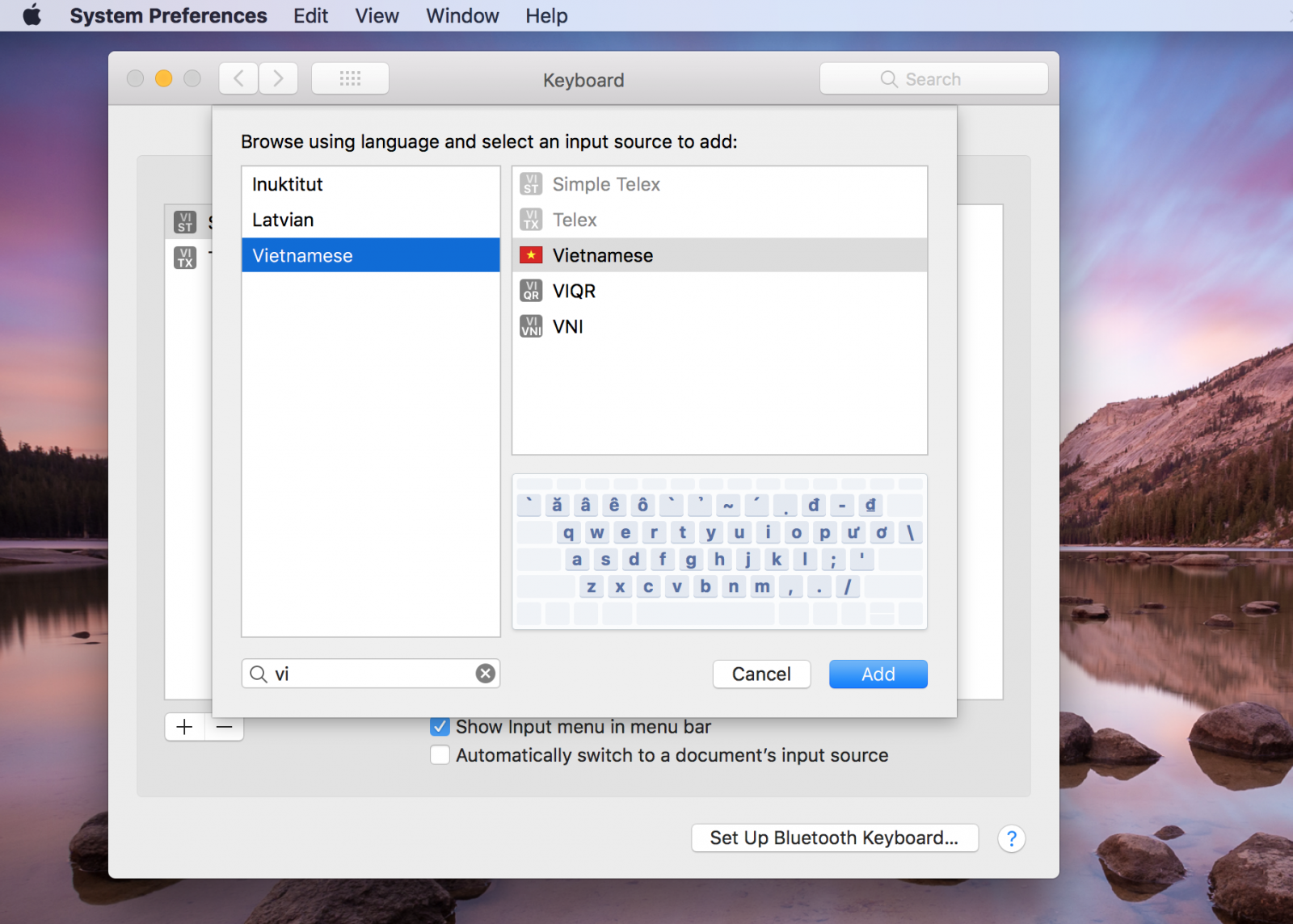
Task: Choose the VNI input source
Action: (x=719, y=326)
